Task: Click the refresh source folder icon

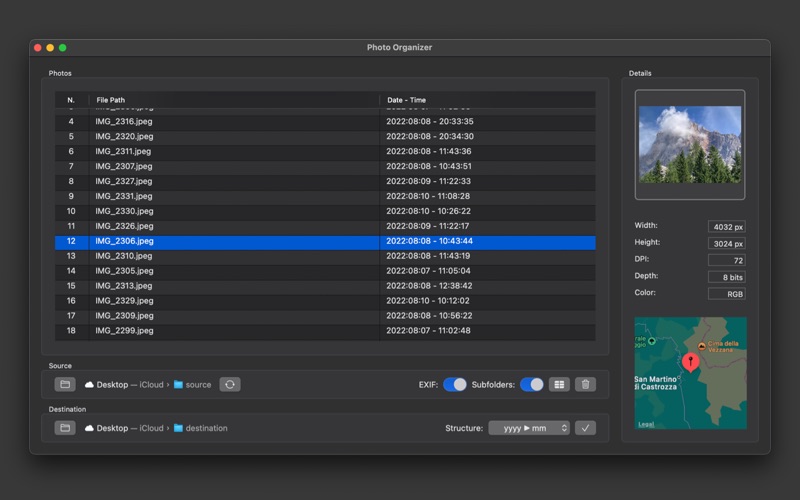Action: (230, 384)
